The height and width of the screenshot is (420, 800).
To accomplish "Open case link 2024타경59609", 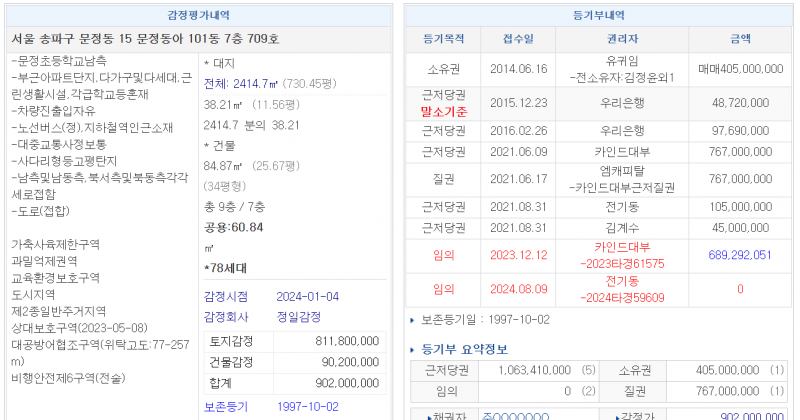I will pyautogui.click(x=622, y=297).
